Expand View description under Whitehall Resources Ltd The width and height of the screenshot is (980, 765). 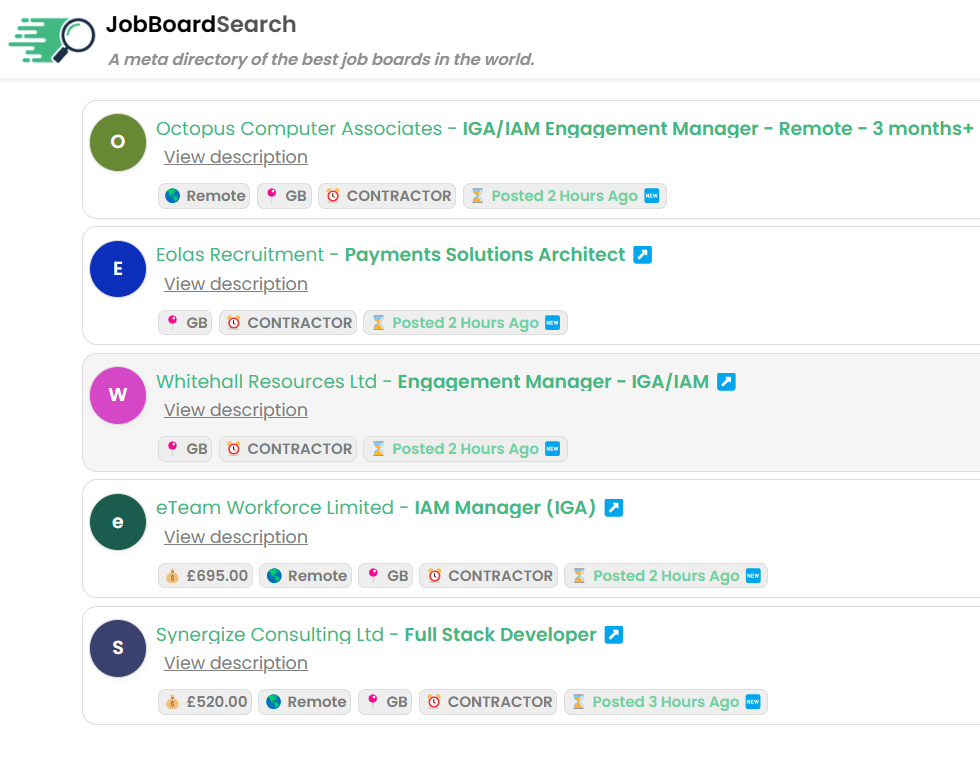236,410
